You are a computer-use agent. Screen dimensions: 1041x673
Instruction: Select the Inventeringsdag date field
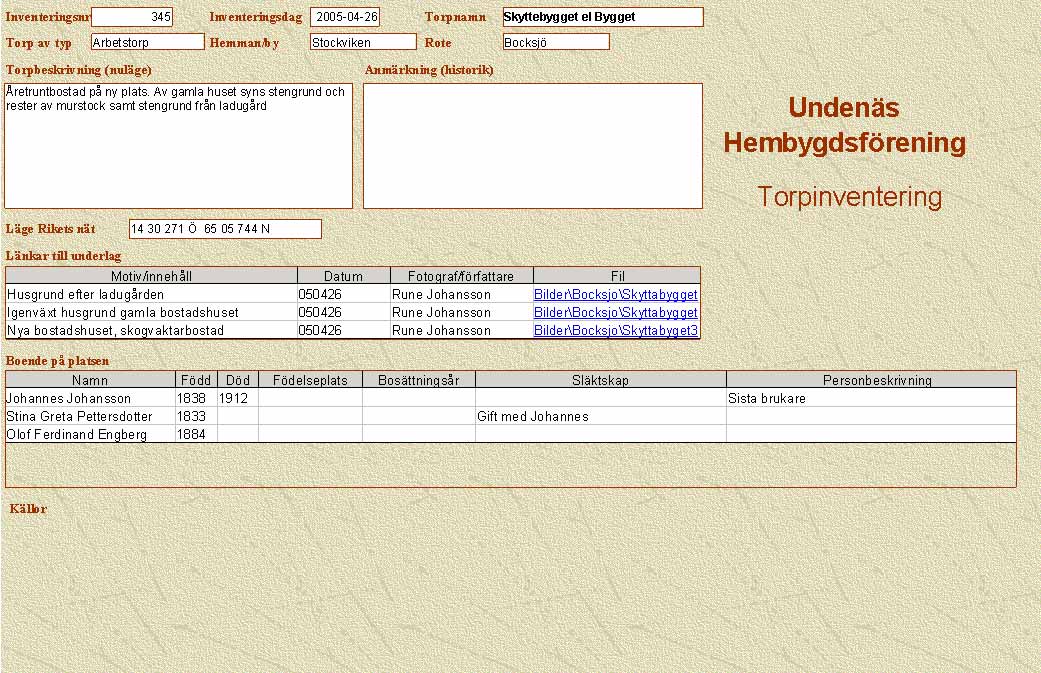(345, 17)
